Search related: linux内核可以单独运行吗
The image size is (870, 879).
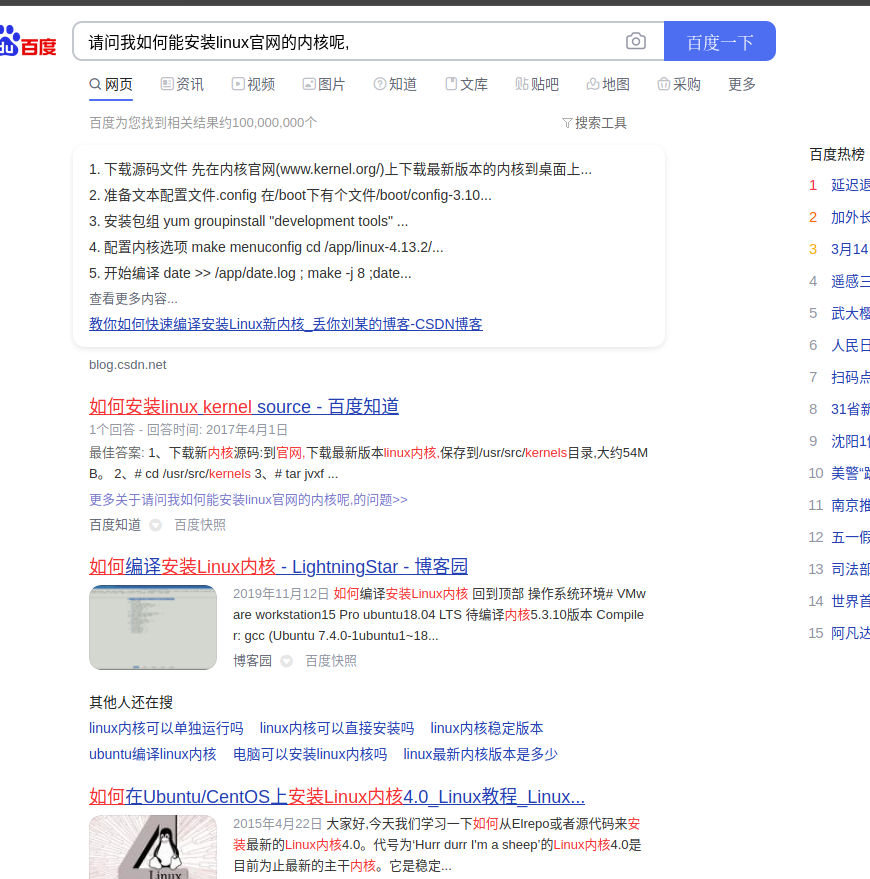point(166,728)
